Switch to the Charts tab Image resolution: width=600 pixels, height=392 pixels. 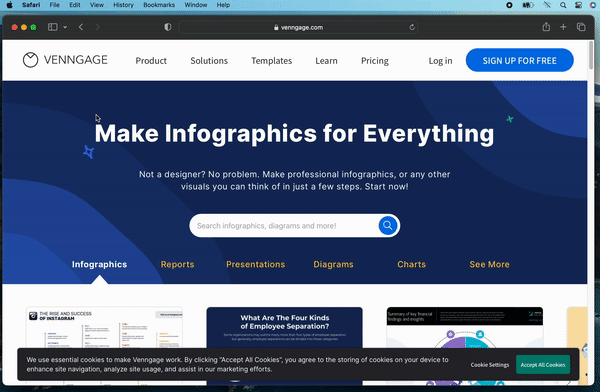coord(411,264)
